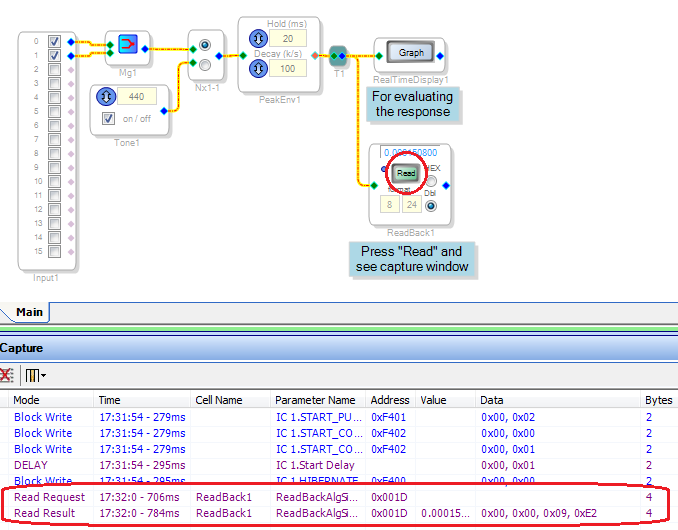Click ReadBack1 format field 24
The image size is (678, 530).
tap(412, 204)
